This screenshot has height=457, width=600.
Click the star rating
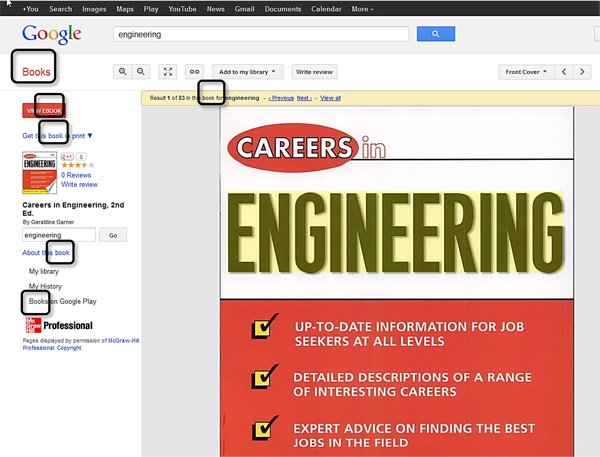77,165
